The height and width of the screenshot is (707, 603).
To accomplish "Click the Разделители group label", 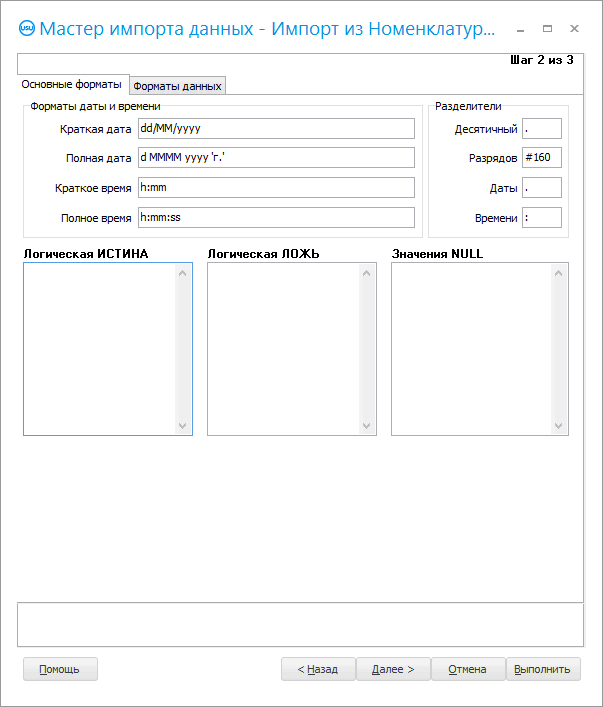I will click(468, 106).
